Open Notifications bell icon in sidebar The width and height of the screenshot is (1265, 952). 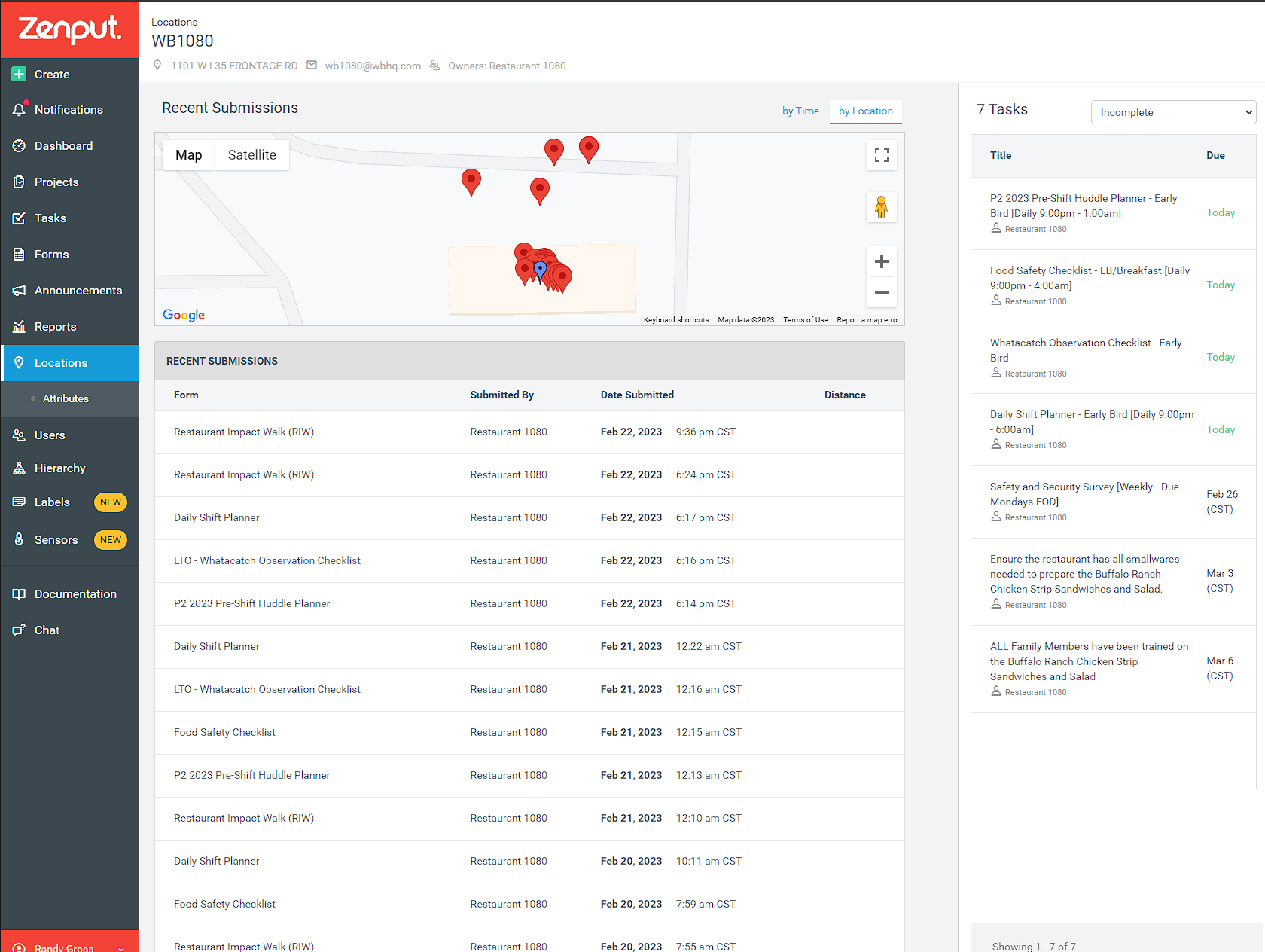[x=20, y=109]
